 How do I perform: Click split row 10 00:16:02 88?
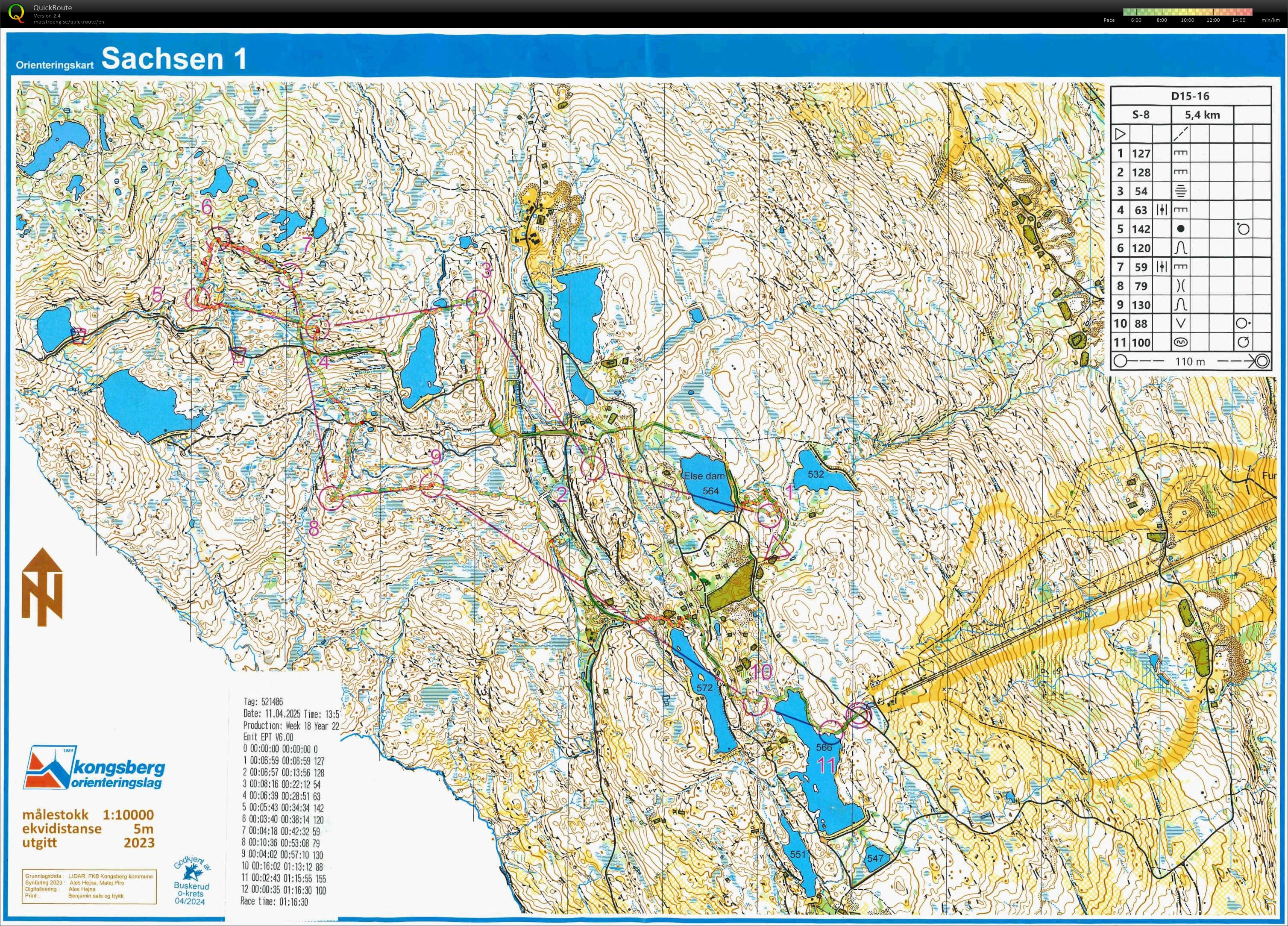click(283, 867)
